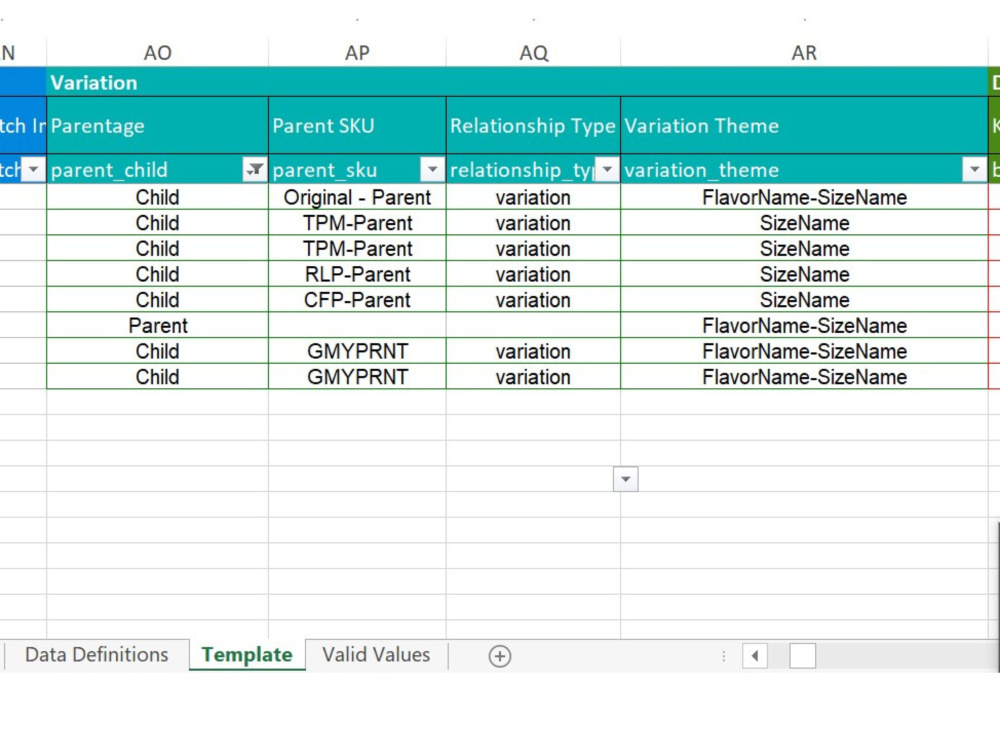Open parent_sku filter dropdown
The height and width of the screenshot is (750, 1000).
(432, 170)
